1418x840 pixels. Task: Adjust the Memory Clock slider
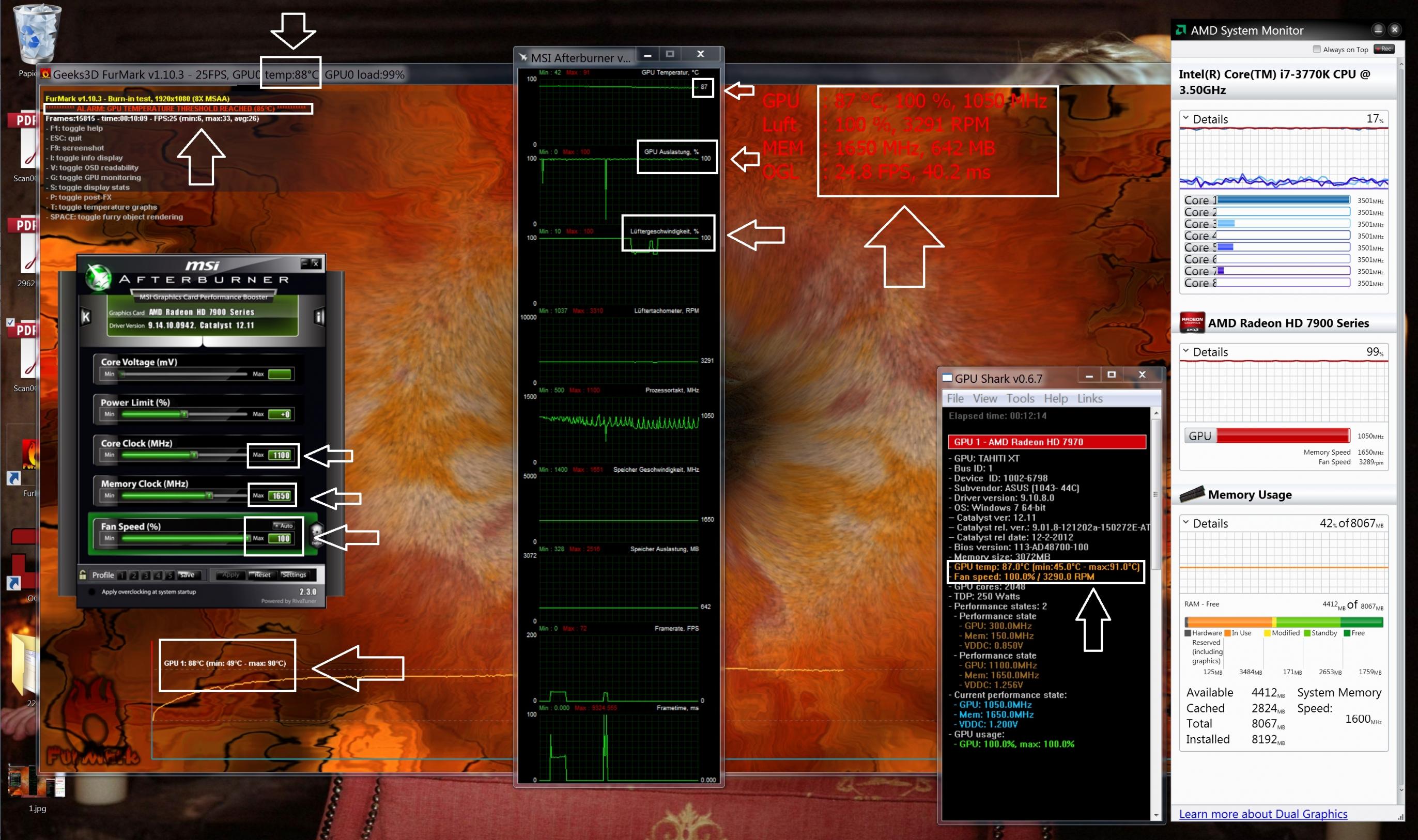184,496
